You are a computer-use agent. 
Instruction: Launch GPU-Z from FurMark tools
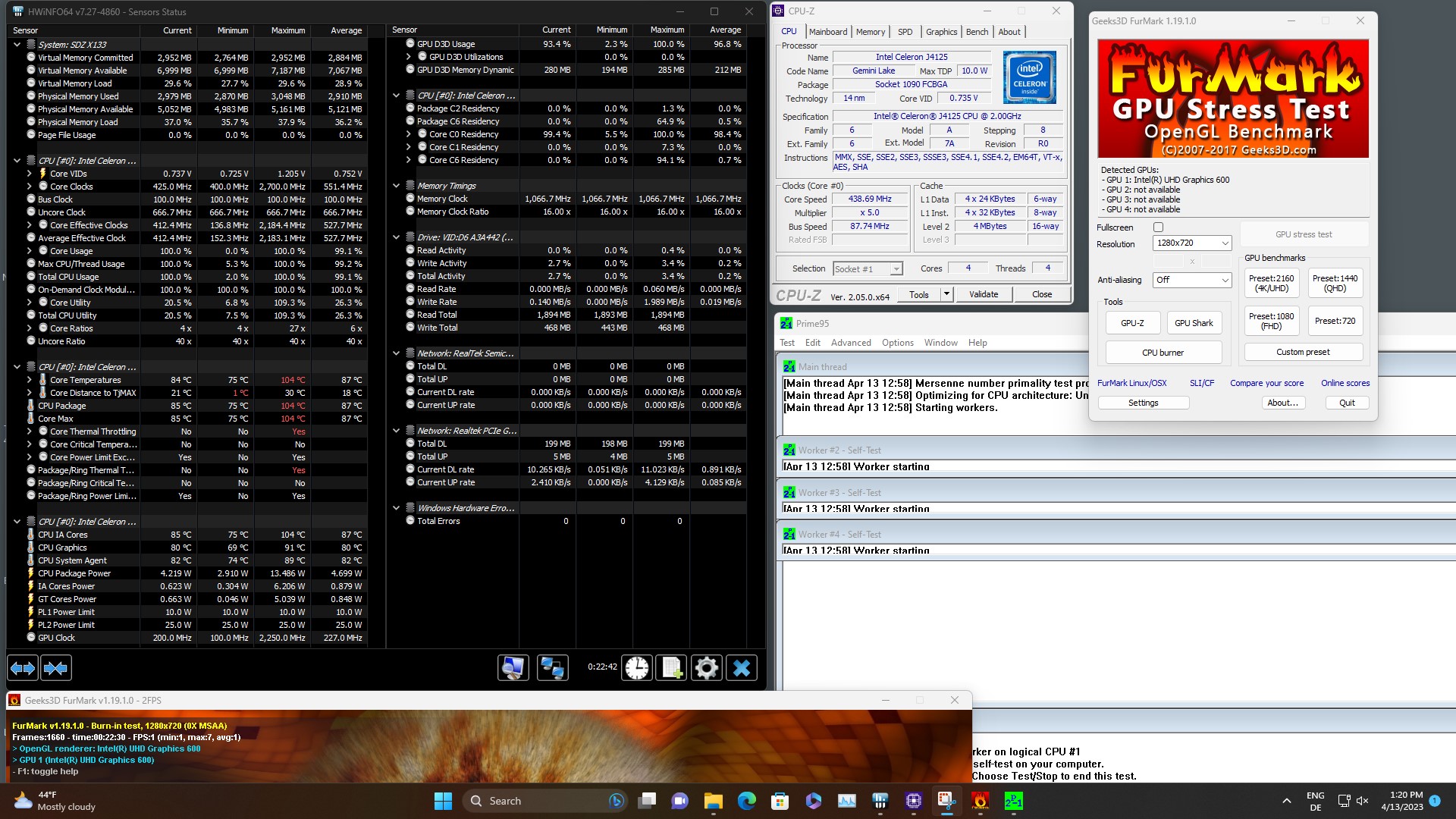pyautogui.click(x=1132, y=323)
